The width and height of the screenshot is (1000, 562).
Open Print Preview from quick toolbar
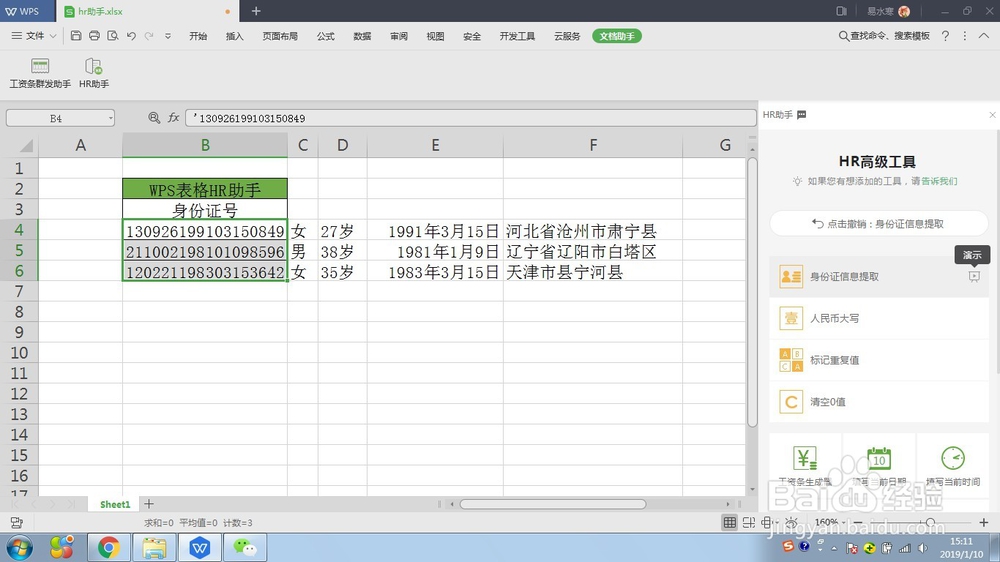[113, 36]
